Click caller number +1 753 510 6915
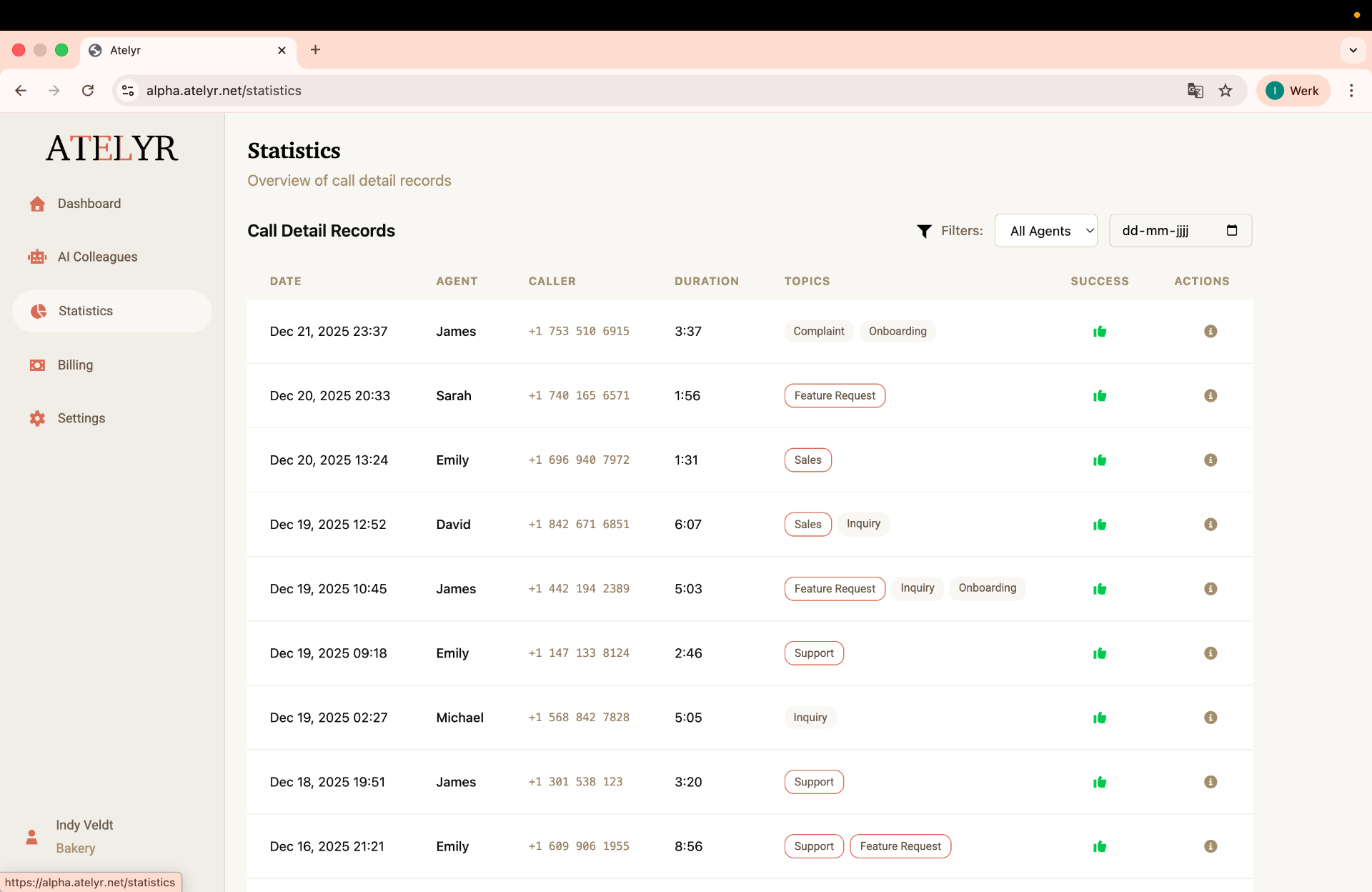 tap(579, 332)
